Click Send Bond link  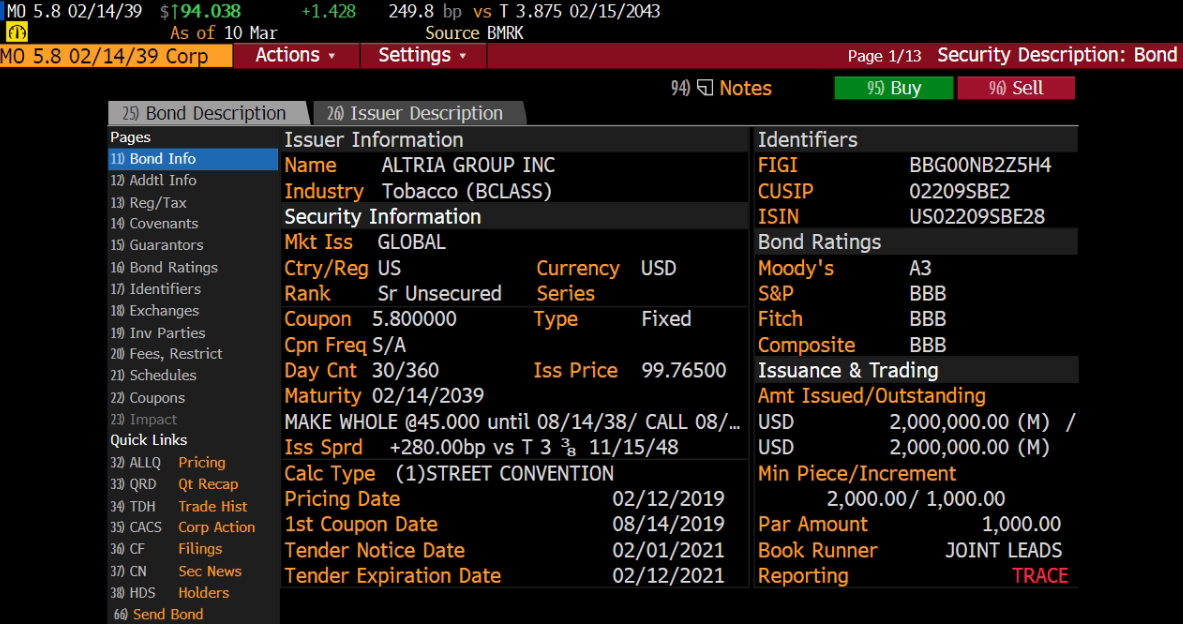point(158,614)
